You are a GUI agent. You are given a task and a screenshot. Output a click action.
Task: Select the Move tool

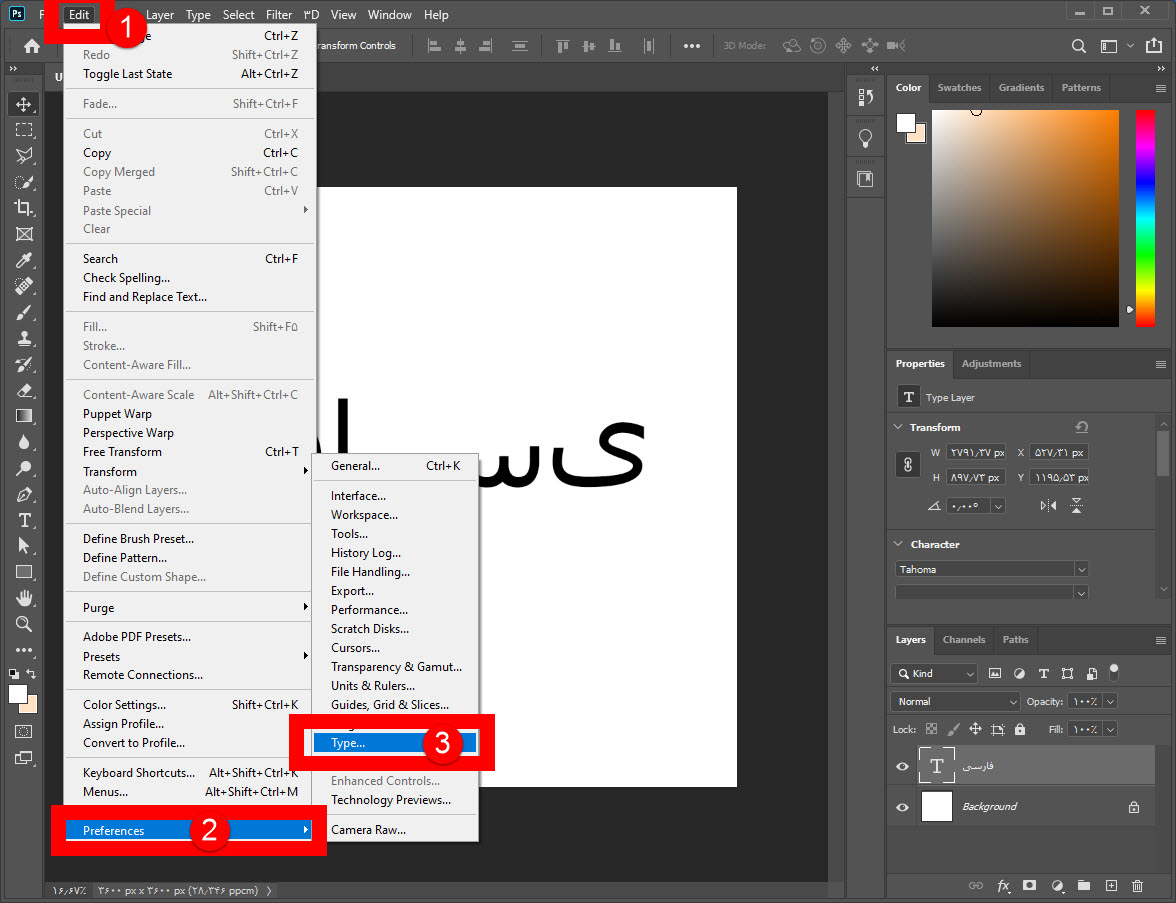point(24,104)
